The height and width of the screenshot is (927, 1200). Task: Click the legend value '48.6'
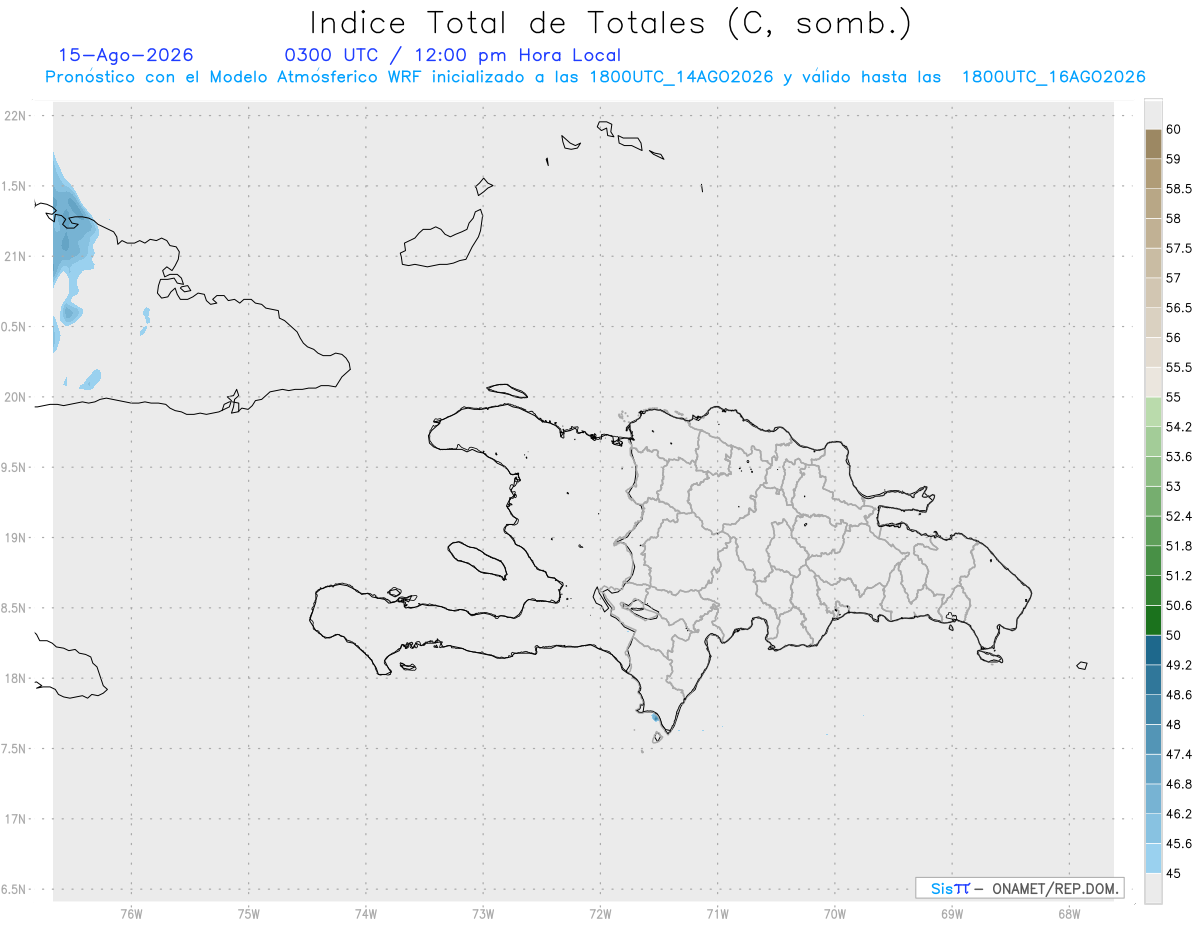pos(1178,695)
